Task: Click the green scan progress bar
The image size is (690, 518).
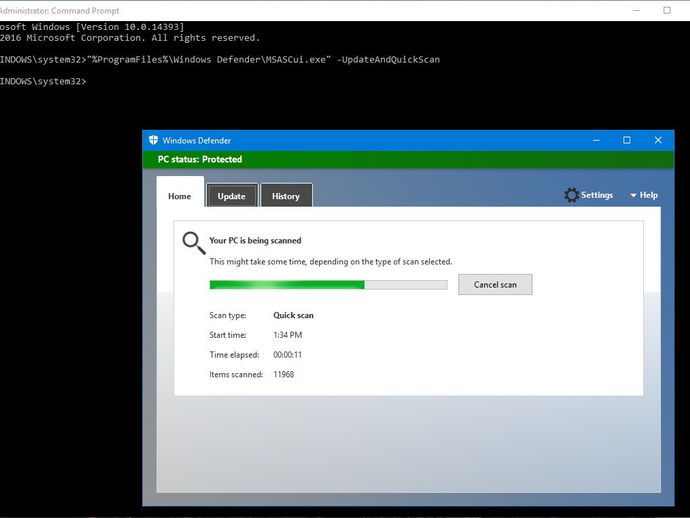Action: click(328, 285)
